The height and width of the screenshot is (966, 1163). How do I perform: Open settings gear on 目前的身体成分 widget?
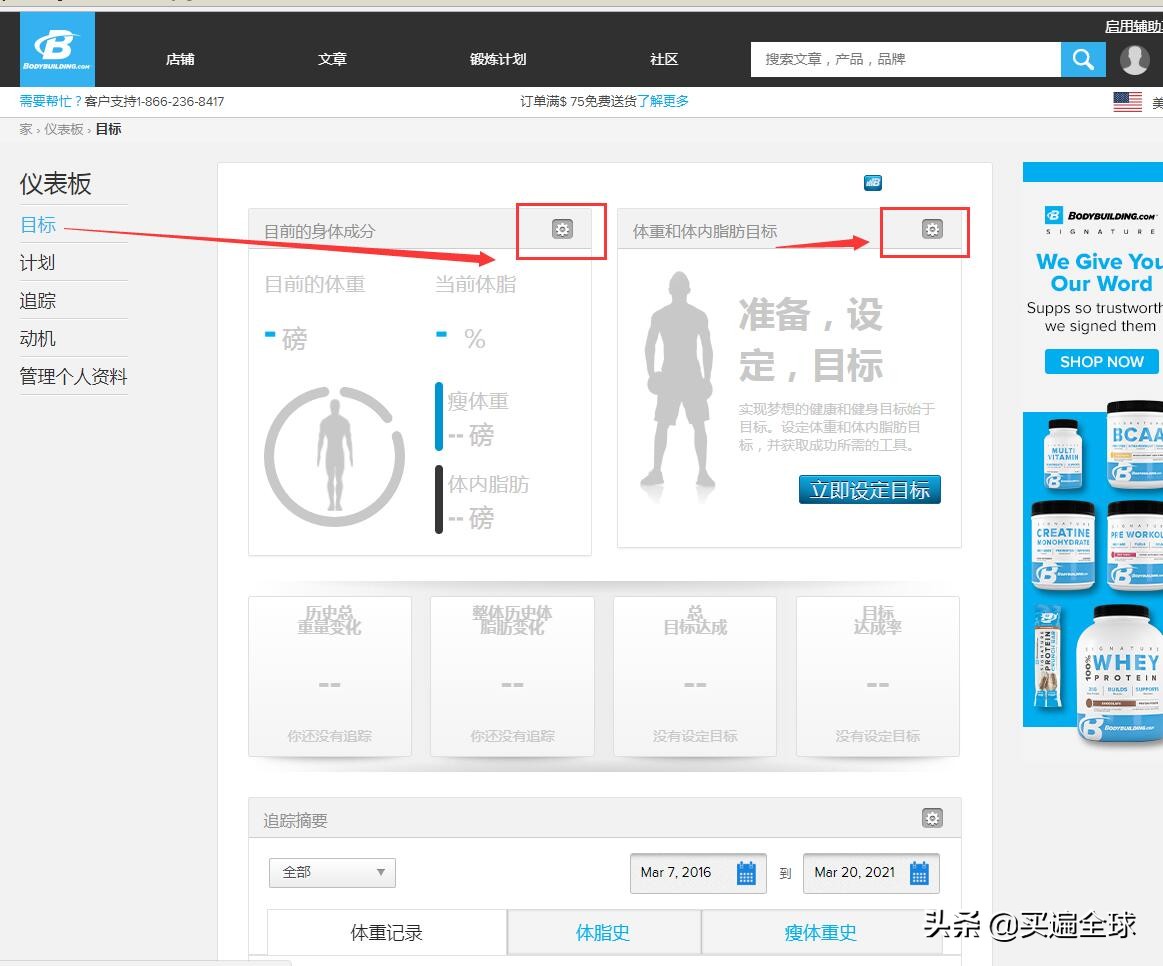[x=561, y=229]
